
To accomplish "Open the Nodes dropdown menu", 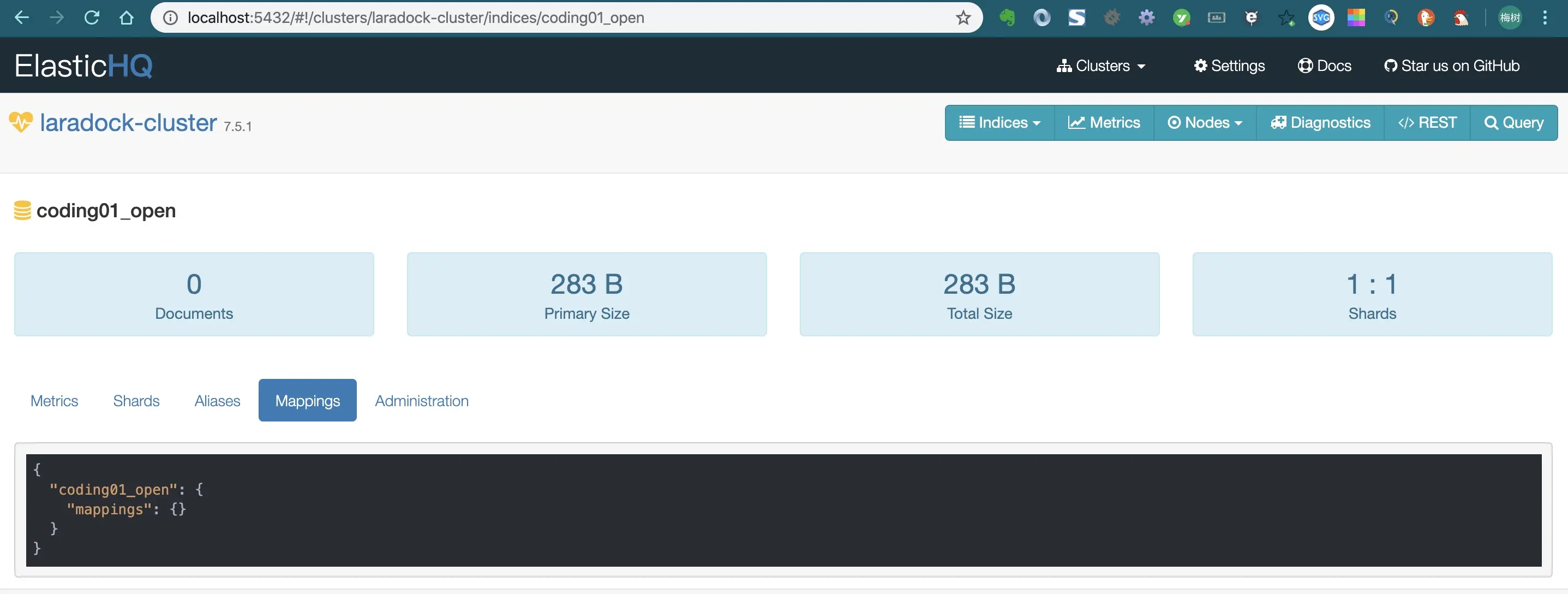I will pyautogui.click(x=1205, y=122).
